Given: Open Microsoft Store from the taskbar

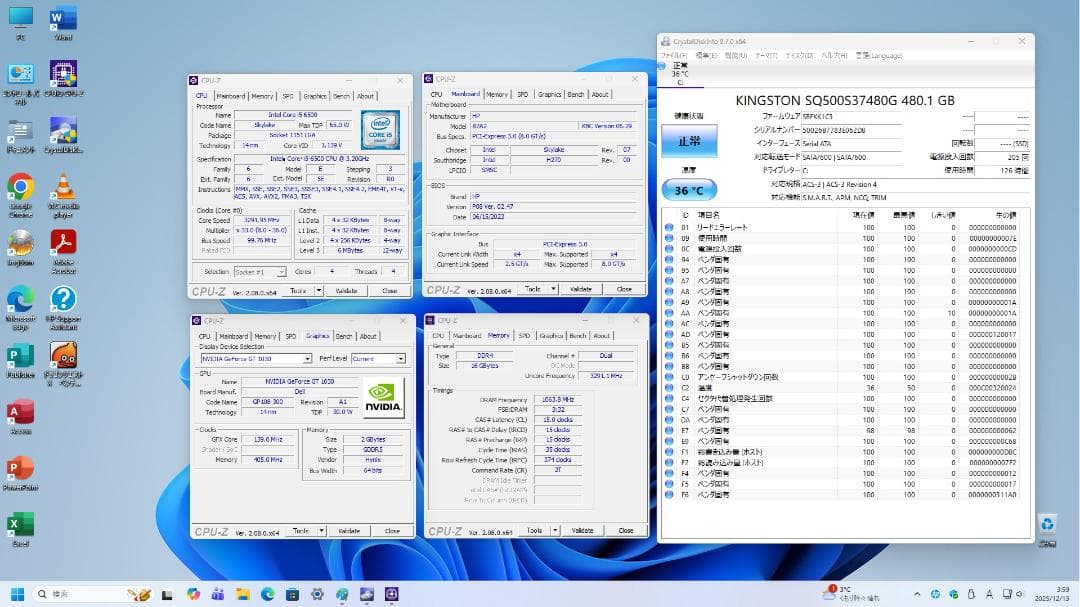Looking at the screenshot, I should point(292,594).
